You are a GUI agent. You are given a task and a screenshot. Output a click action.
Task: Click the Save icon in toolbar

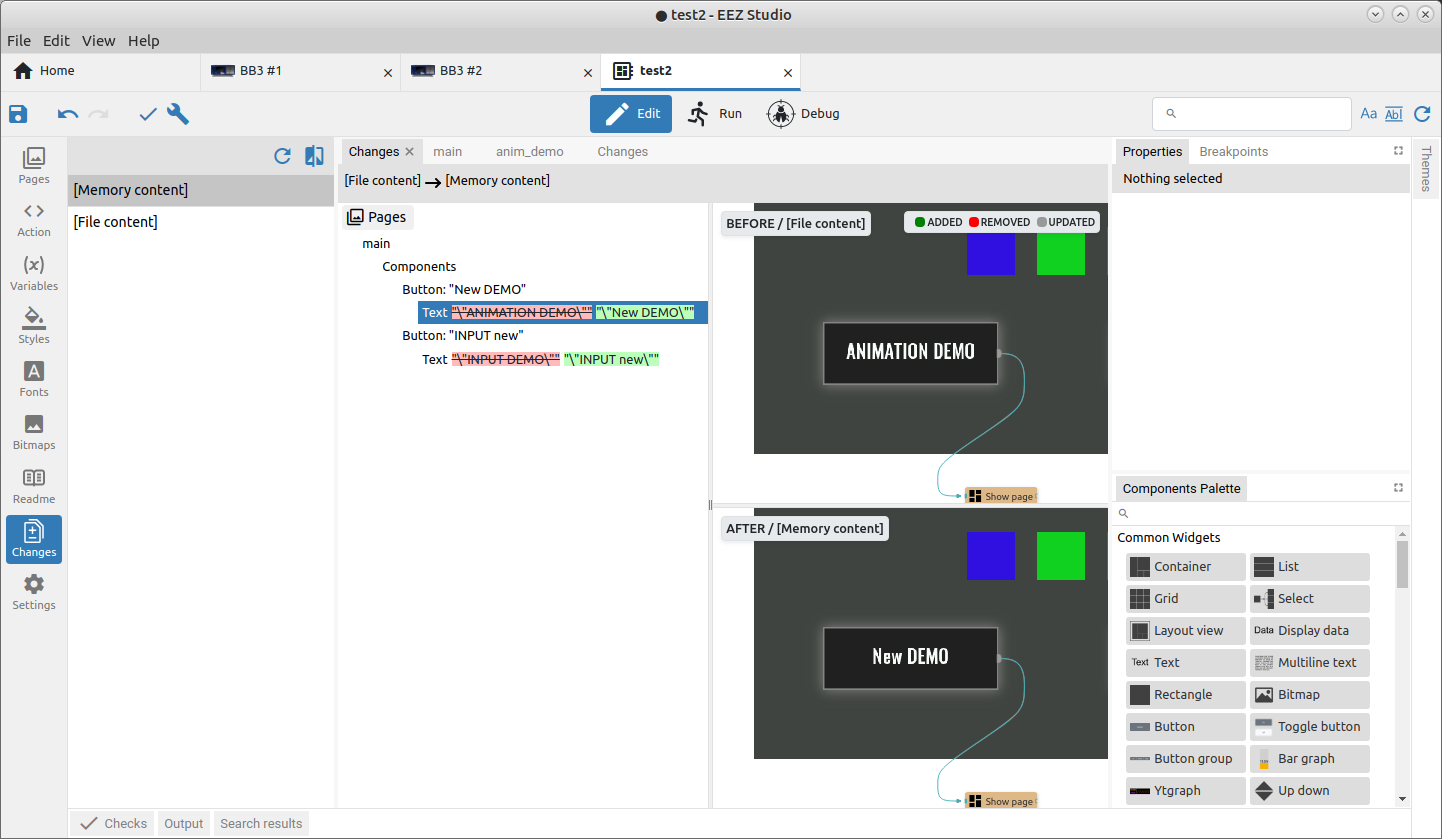point(18,114)
